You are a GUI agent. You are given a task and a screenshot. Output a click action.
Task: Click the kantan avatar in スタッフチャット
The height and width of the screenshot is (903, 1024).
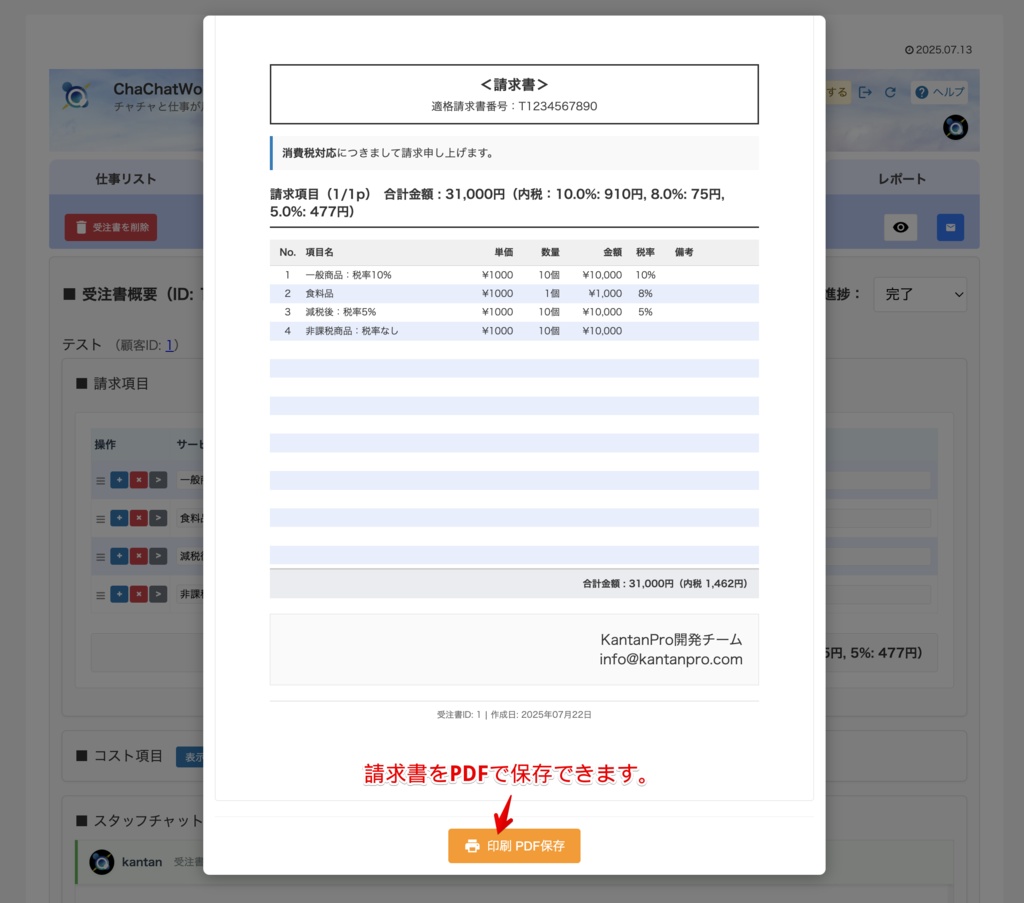pyautogui.click(x=101, y=861)
